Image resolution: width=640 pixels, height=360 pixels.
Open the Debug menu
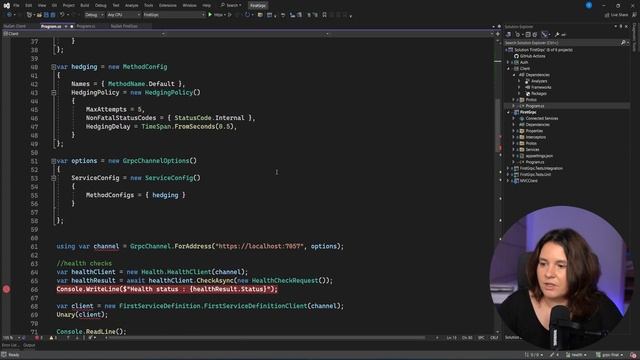[x=100, y=5]
